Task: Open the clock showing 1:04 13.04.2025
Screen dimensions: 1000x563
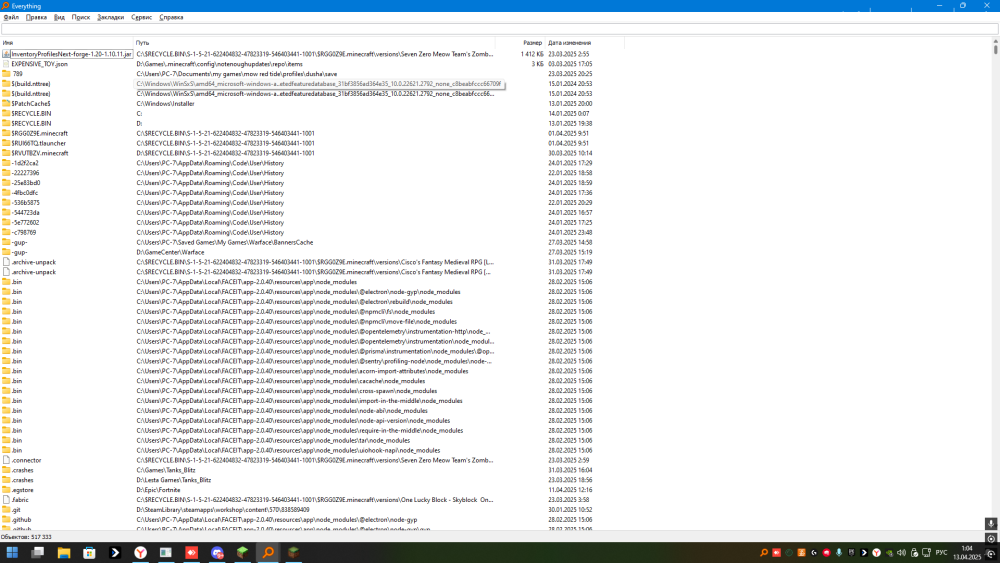Action: pyautogui.click(x=967, y=553)
